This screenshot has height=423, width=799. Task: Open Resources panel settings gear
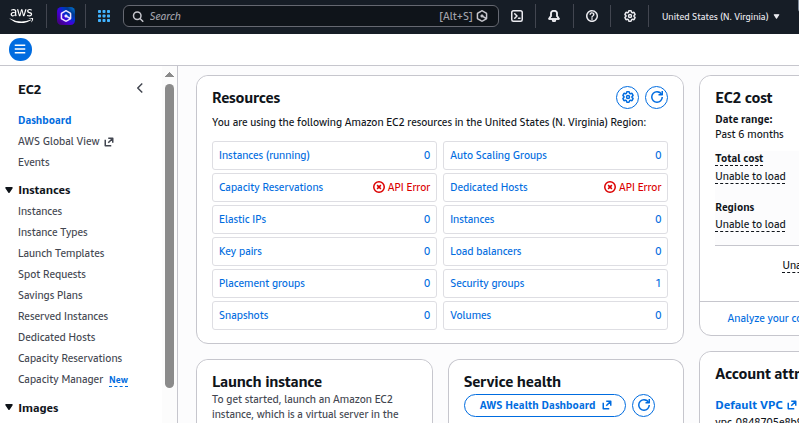point(627,97)
